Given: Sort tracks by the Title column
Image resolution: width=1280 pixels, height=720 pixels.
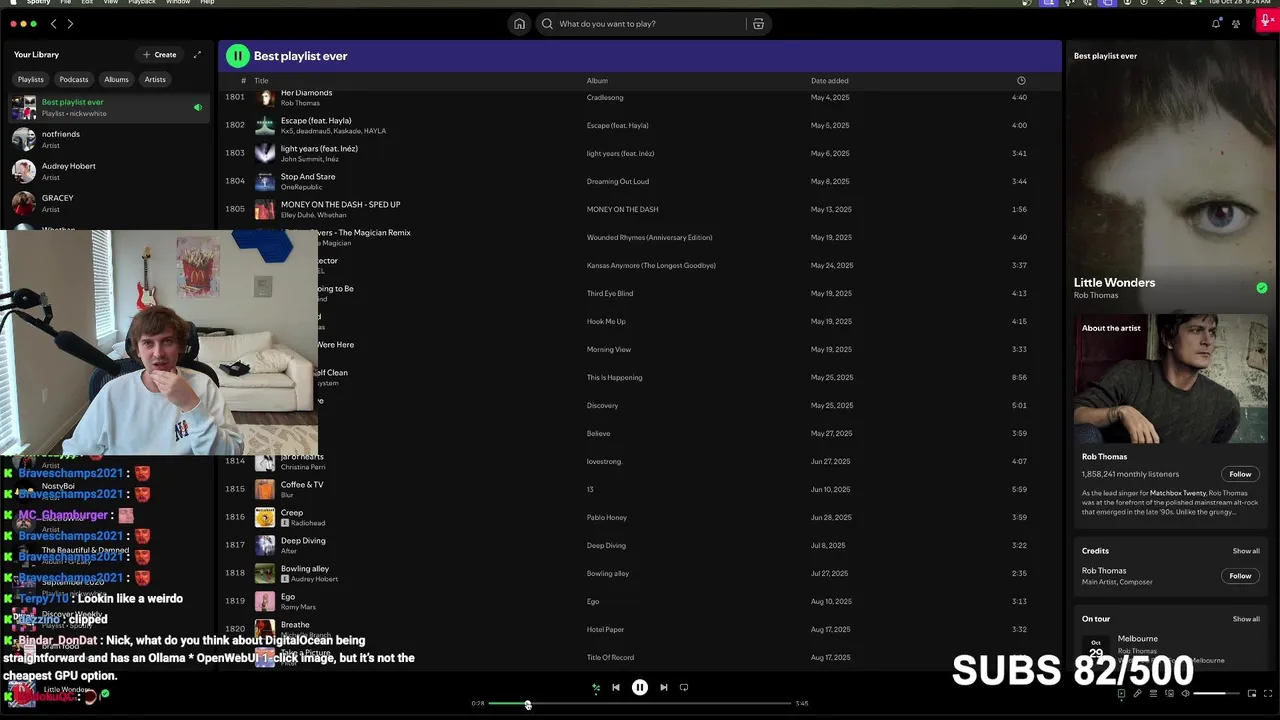Looking at the screenshot, I should [x=261, y=80].
